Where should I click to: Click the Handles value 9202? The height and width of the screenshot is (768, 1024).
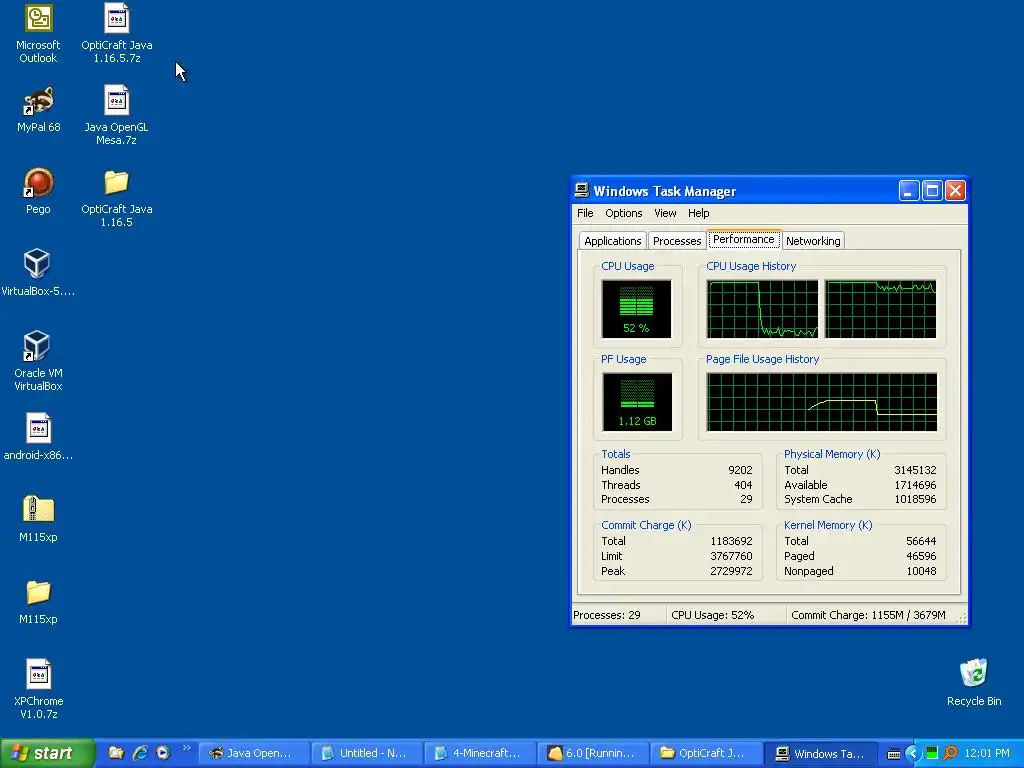click(x=740, y=470)
